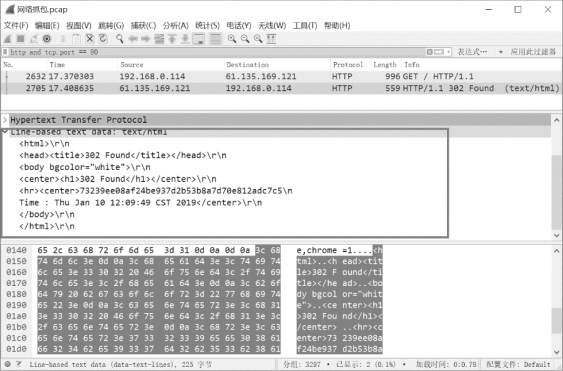Screen dimensions: 563x371
Task: Go back to previous packet arrow
Action: [x=133, y=39]
